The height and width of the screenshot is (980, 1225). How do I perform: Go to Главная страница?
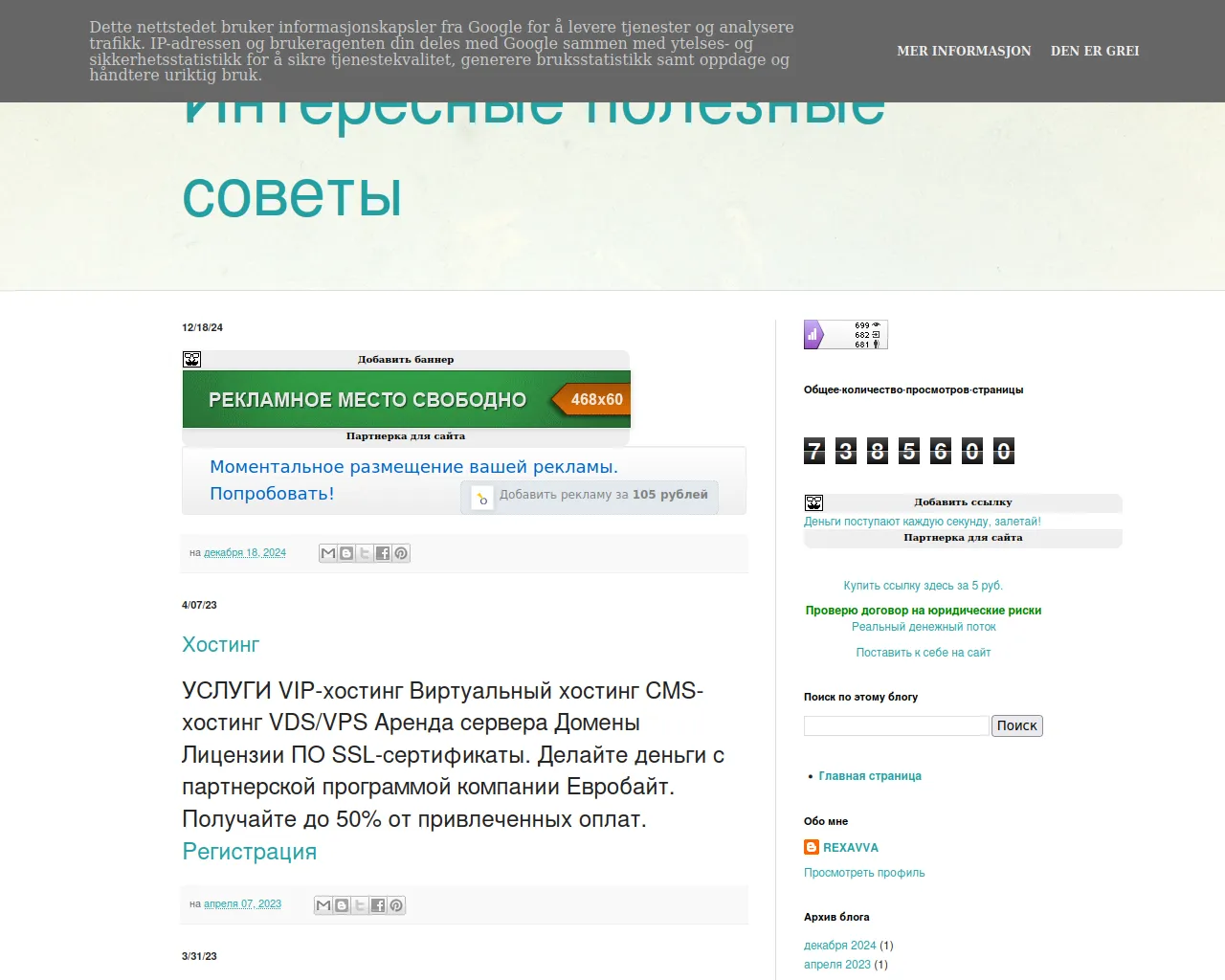[870, 776]
